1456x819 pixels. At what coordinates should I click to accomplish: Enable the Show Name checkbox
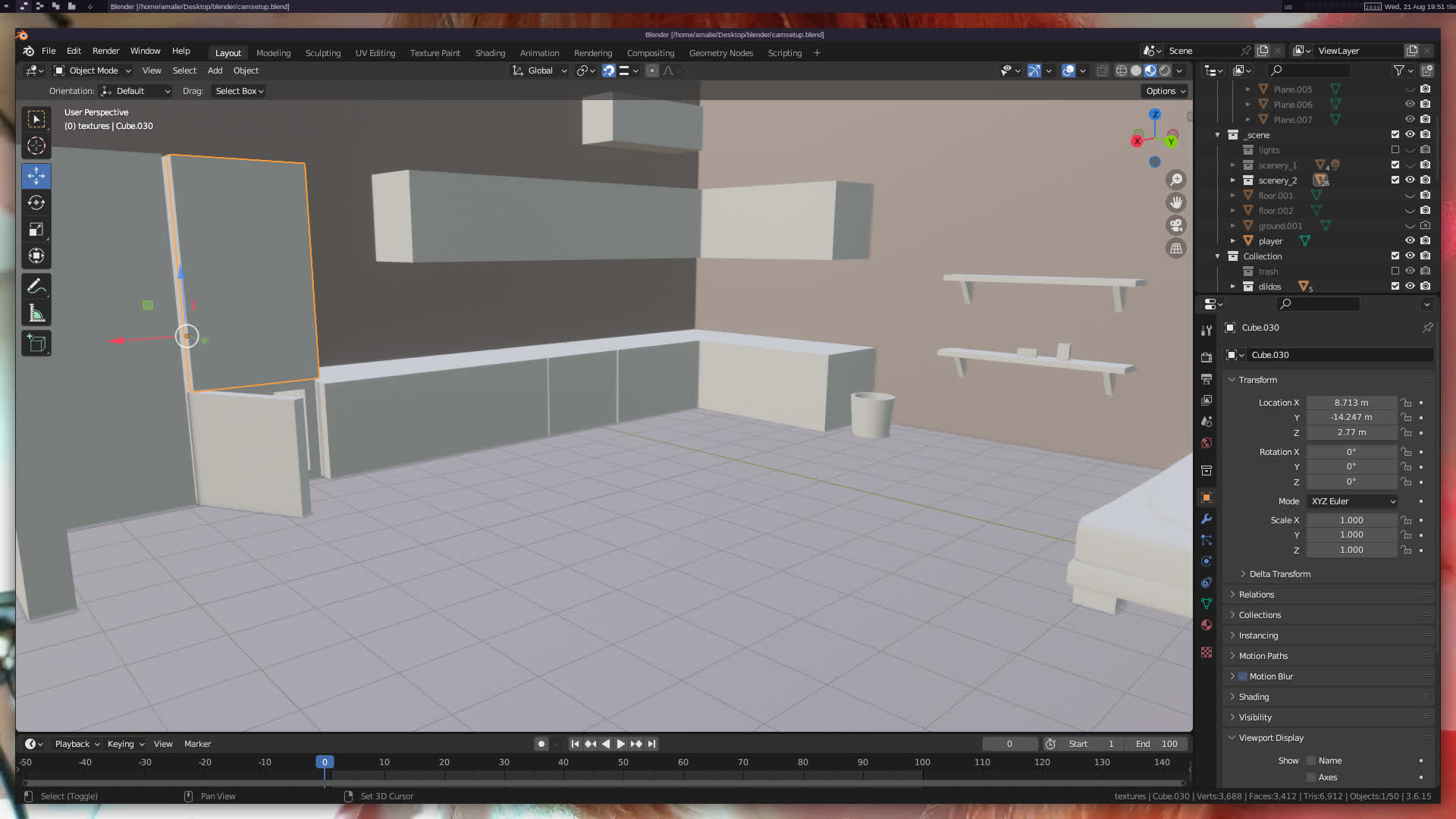(1311, 761)
